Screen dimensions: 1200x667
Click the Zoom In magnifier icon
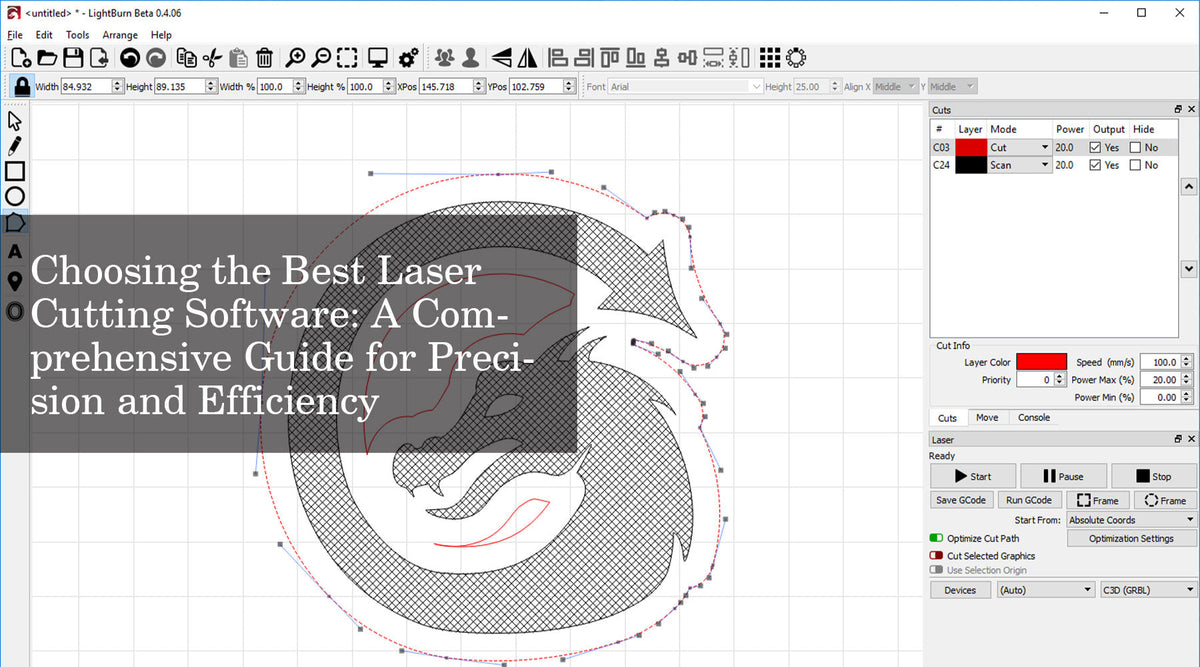[x=296, y=57]
